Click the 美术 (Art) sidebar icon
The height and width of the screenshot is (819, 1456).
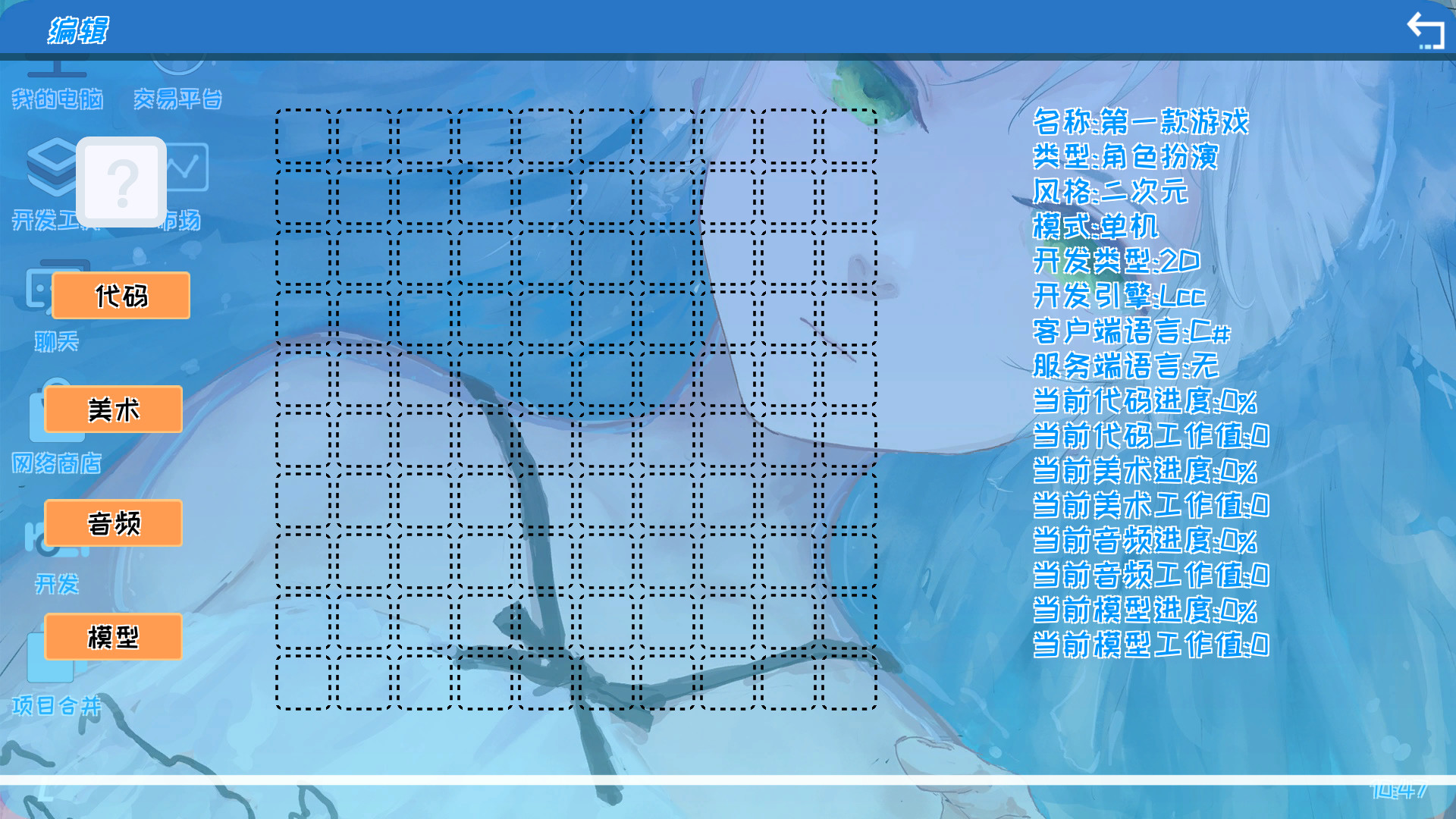click(112, 409)
